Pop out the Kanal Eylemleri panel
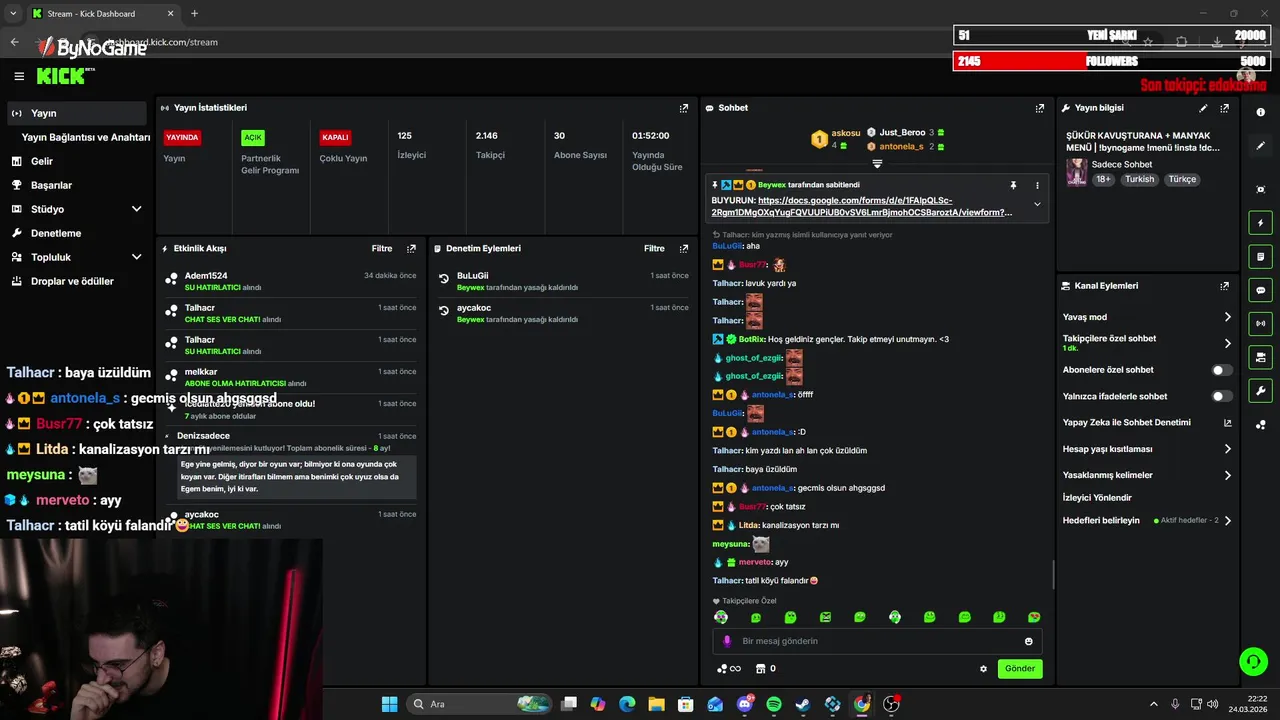1280x720 pixels. (x=1225, y=286)
